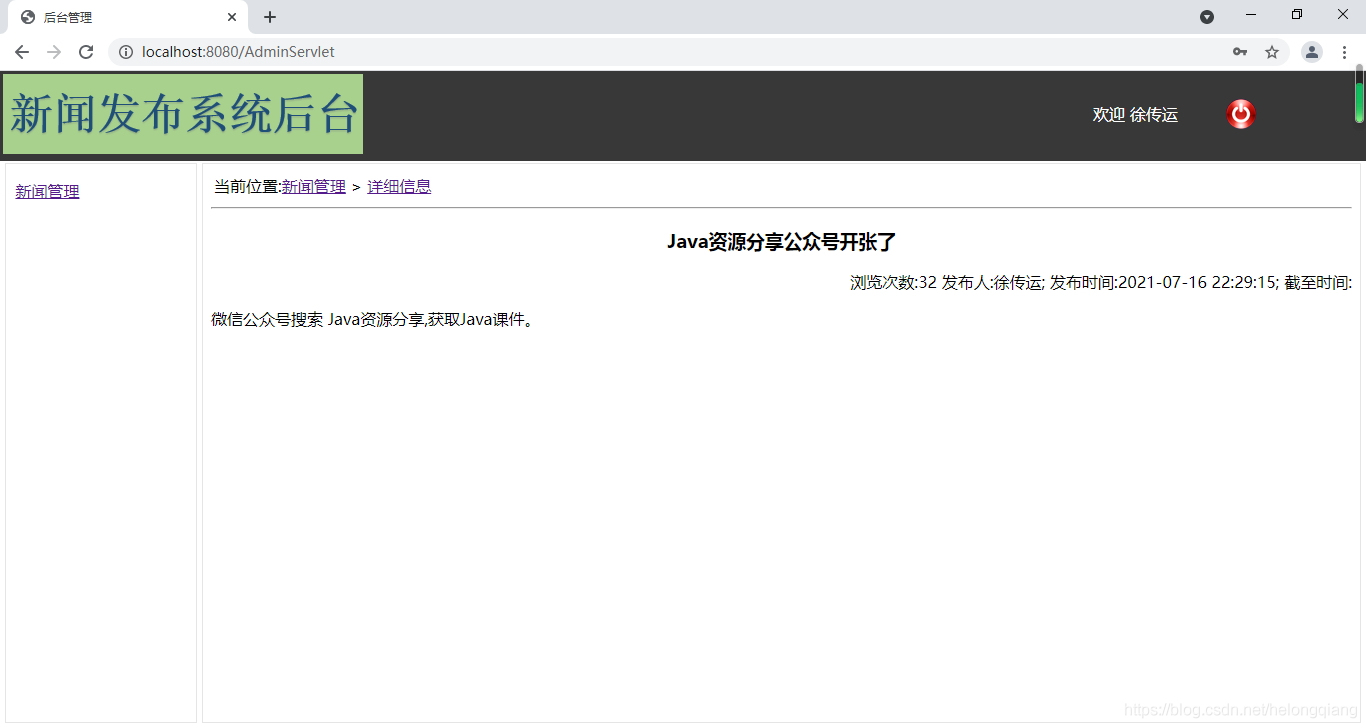The image size is (1366, 728).
Task: Click the 欢迎 徐传运 welcome text
Action: point(1135,114)
